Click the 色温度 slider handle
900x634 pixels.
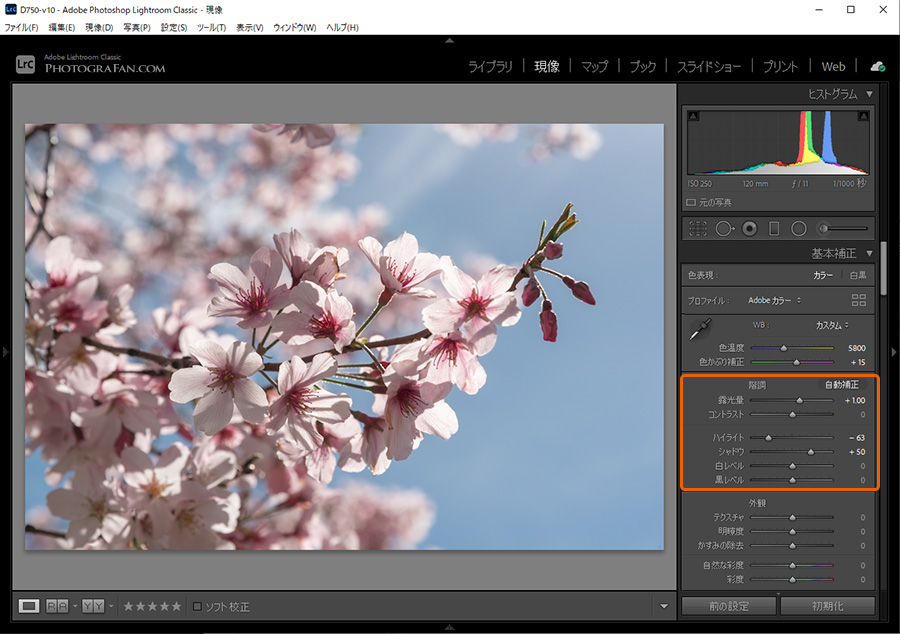pyautogui.click(x=783, y=348)
